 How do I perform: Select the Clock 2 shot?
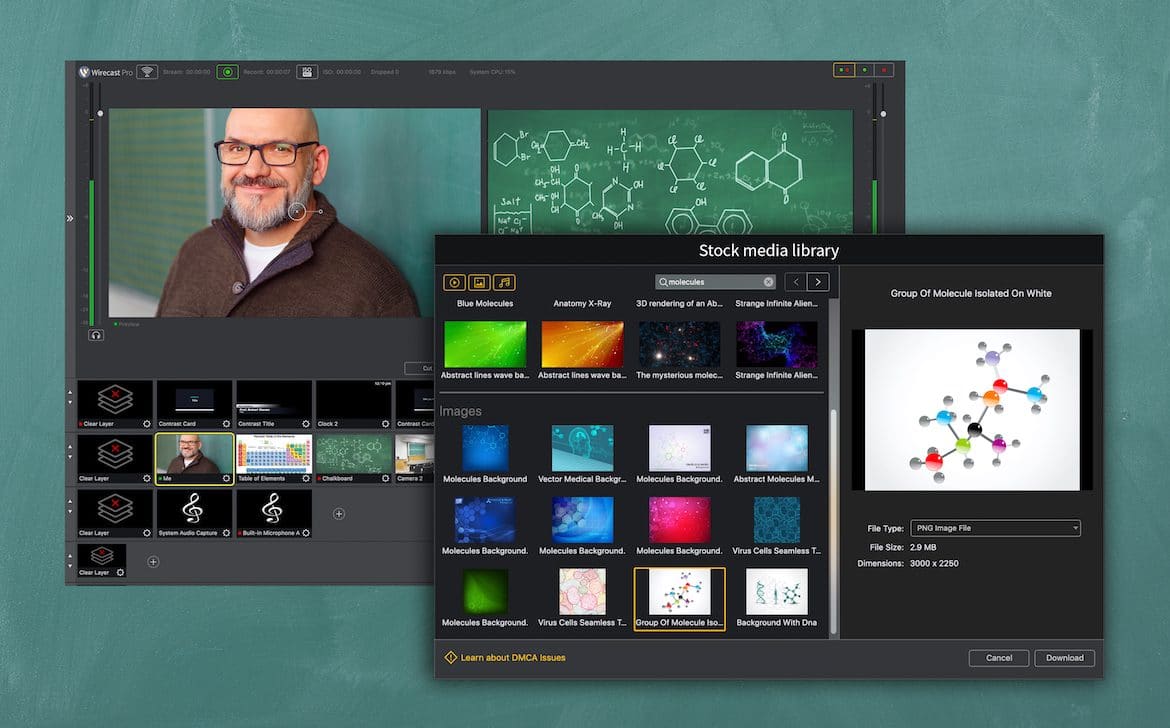point(354,404)
